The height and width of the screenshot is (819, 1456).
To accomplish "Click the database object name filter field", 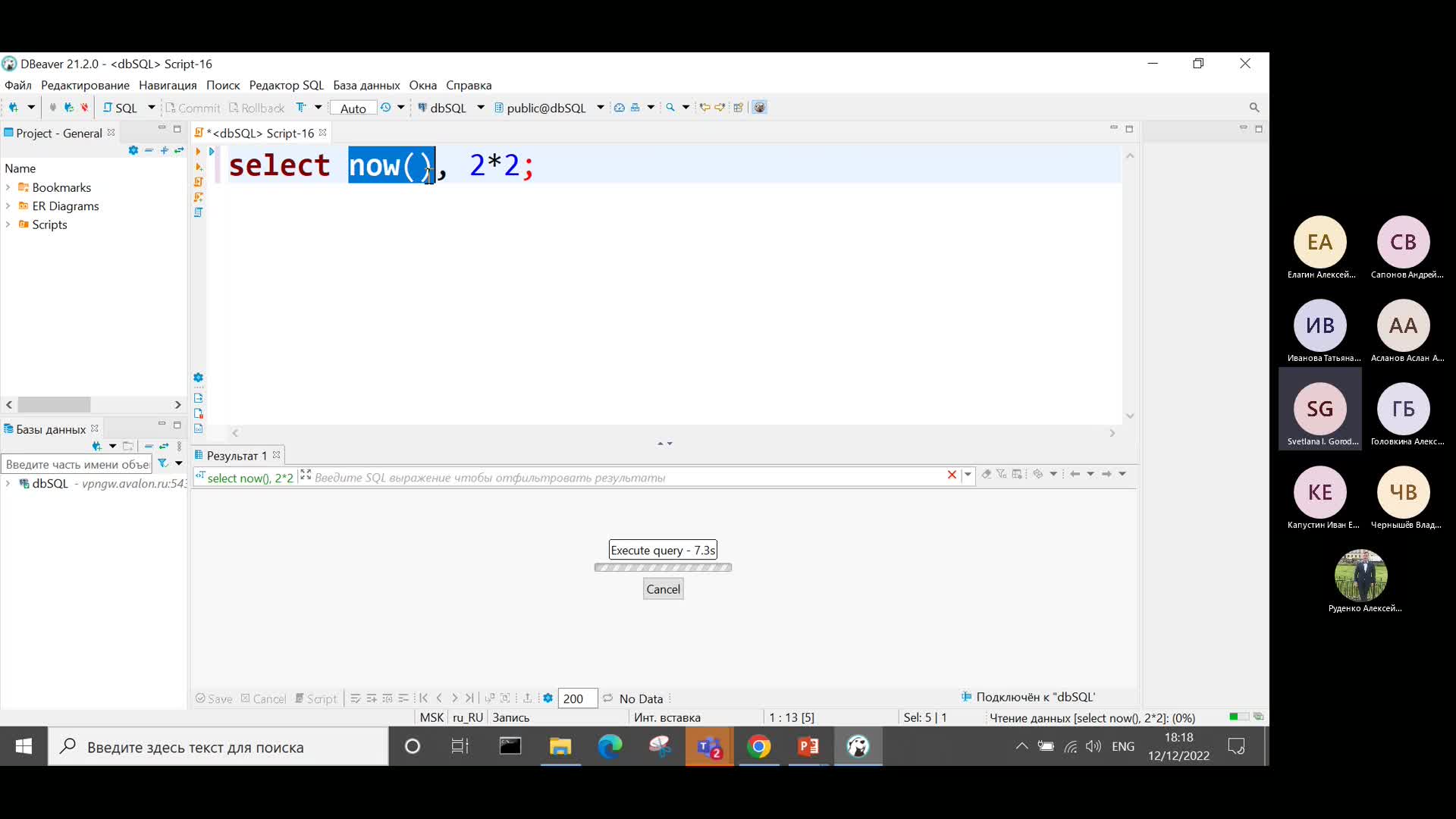I will (x=77, y=464).
